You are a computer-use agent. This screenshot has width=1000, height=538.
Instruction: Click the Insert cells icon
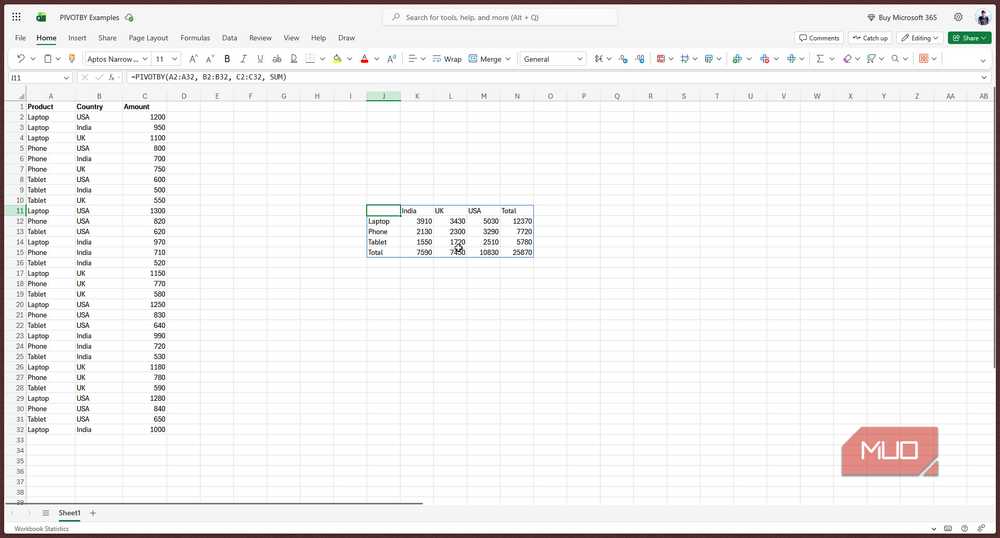[x=737, y=59]
